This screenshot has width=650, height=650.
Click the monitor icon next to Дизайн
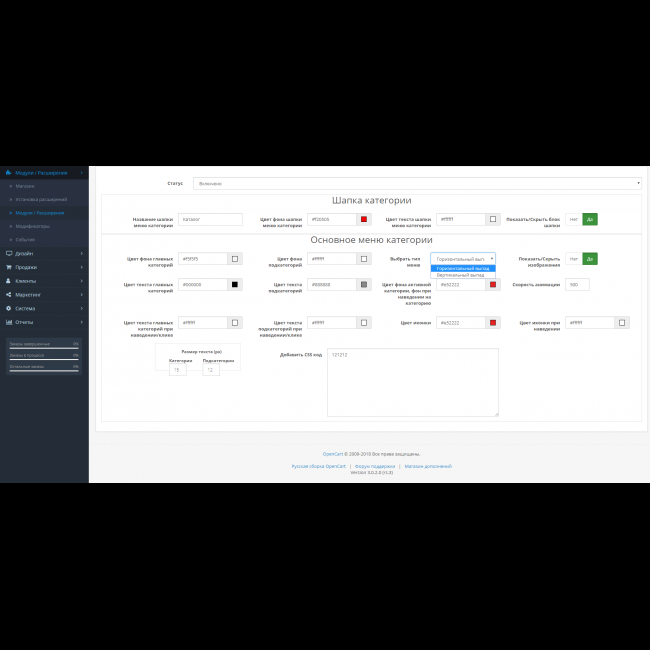[x=7, y=253]
